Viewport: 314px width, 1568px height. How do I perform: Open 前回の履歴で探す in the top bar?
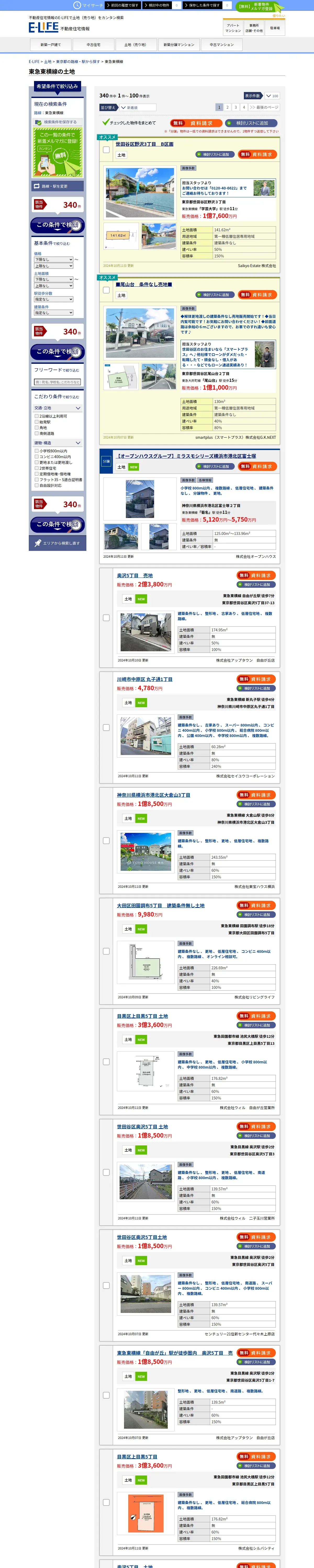coord(123,5)
